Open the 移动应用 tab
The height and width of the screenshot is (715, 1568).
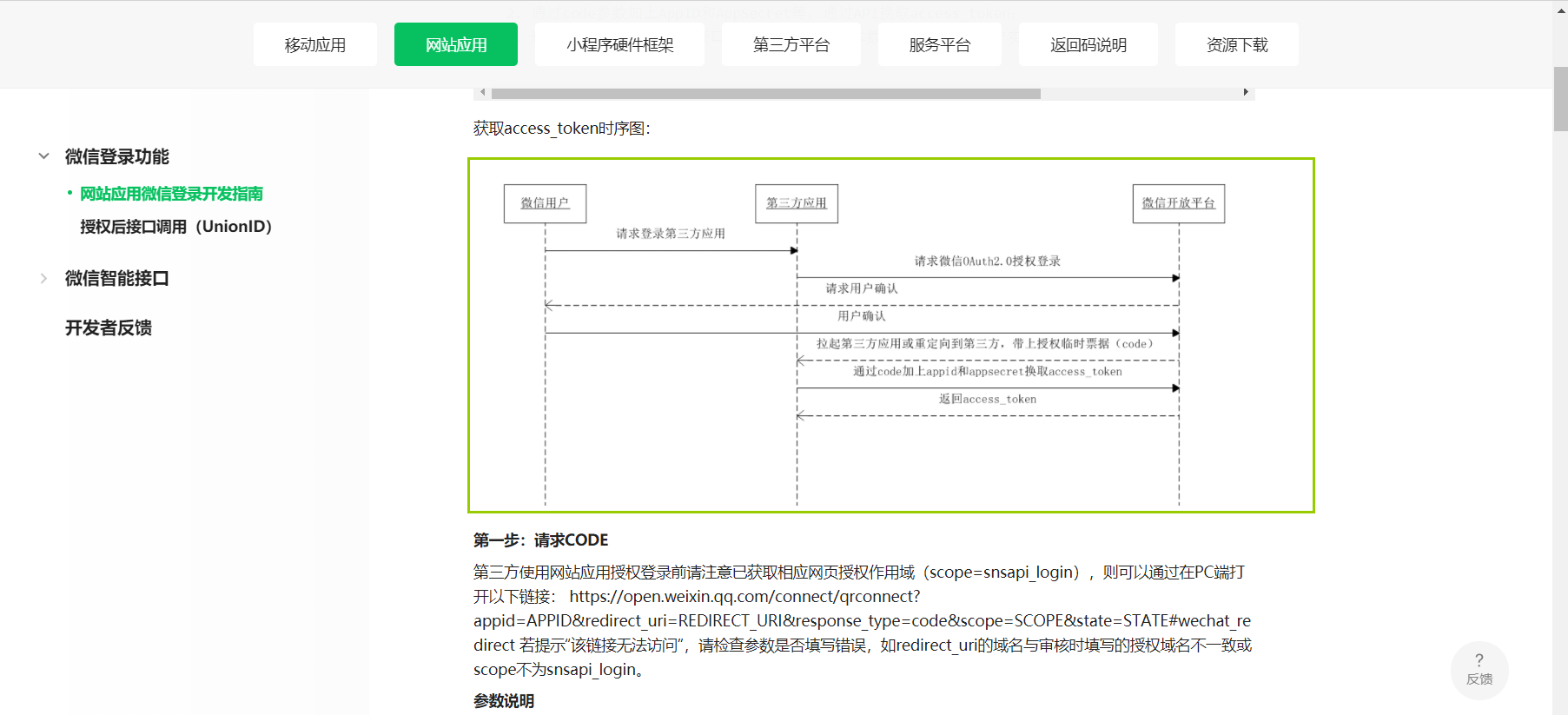coord(315,44)
